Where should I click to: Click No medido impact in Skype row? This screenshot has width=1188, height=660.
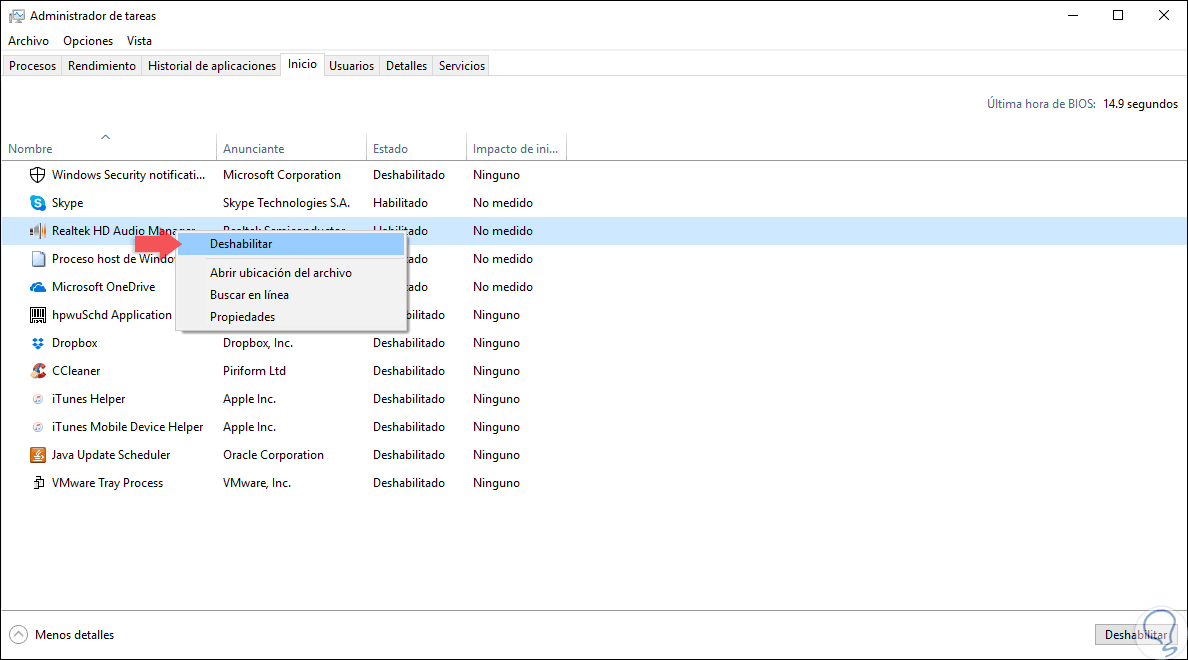[502, 203]
